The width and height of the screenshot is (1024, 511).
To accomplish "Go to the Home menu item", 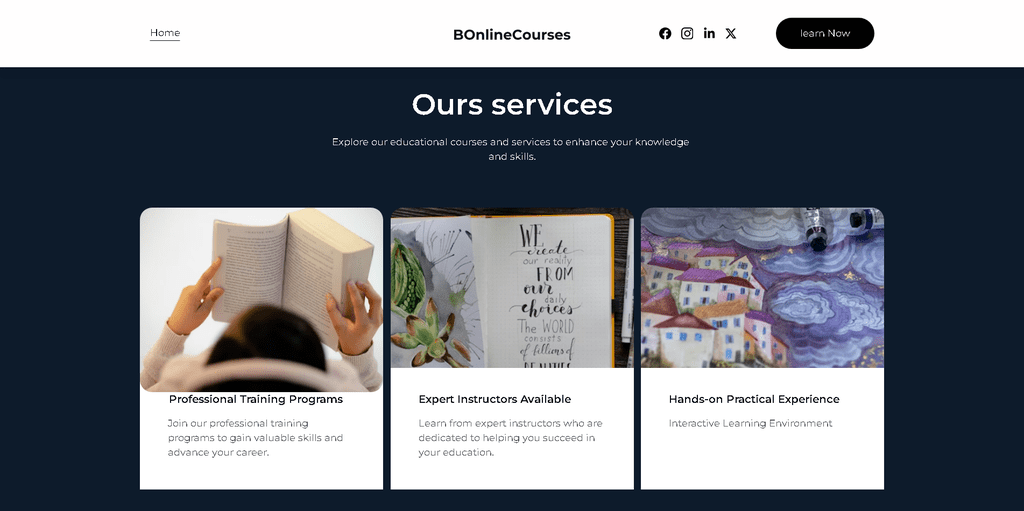I will (x=165, y=33).
